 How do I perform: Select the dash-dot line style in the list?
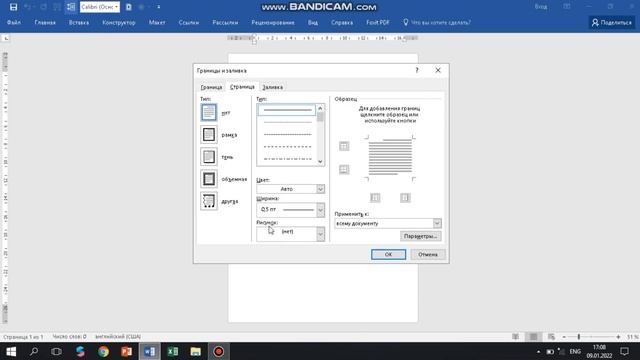pos(287,159)
